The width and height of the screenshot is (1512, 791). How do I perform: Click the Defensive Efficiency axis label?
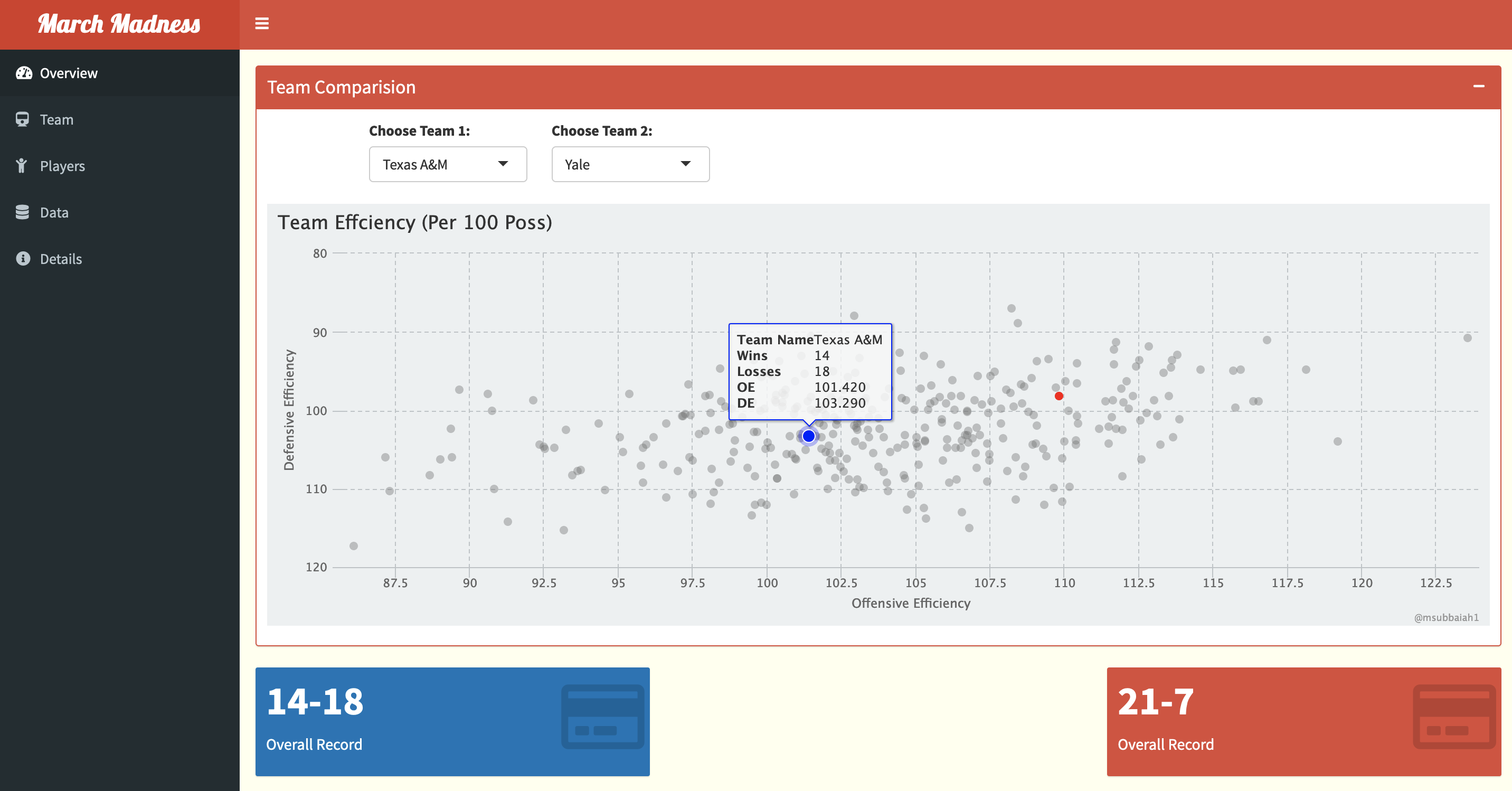coord(289,410)
